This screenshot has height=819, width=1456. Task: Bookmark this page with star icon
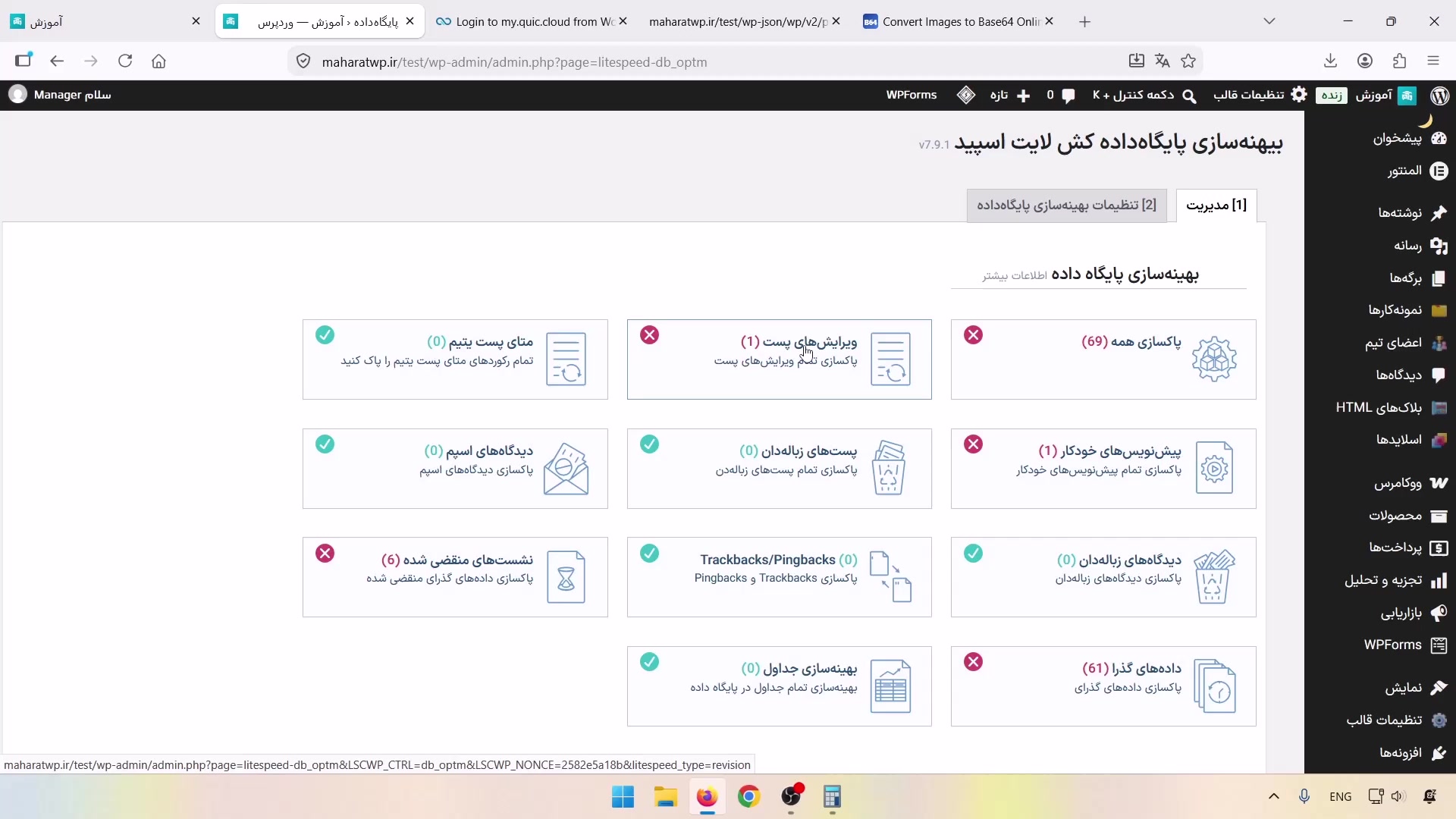click(1188, 61)
